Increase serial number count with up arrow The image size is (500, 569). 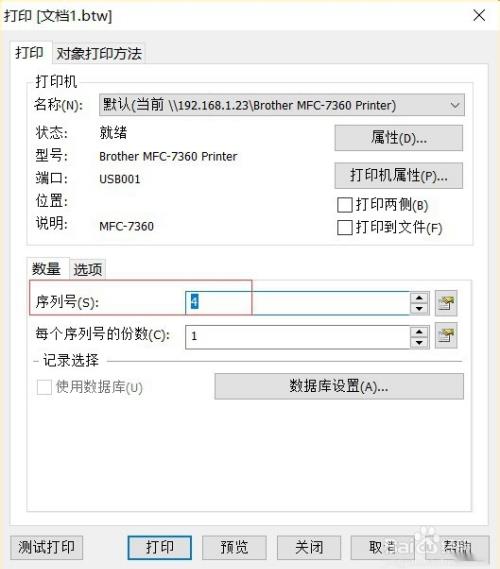[x=419, y=298]
